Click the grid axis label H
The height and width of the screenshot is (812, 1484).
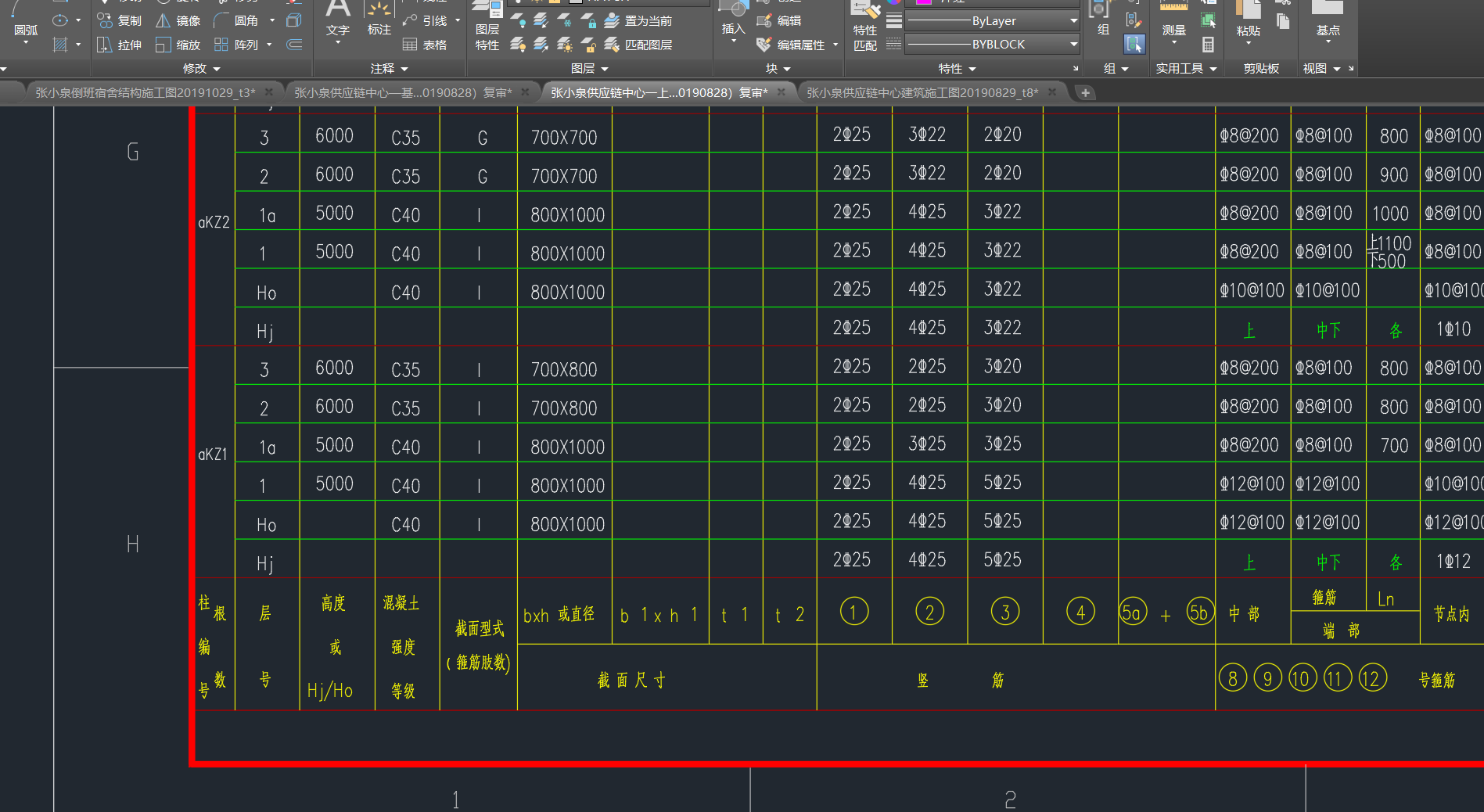[133, 544]
